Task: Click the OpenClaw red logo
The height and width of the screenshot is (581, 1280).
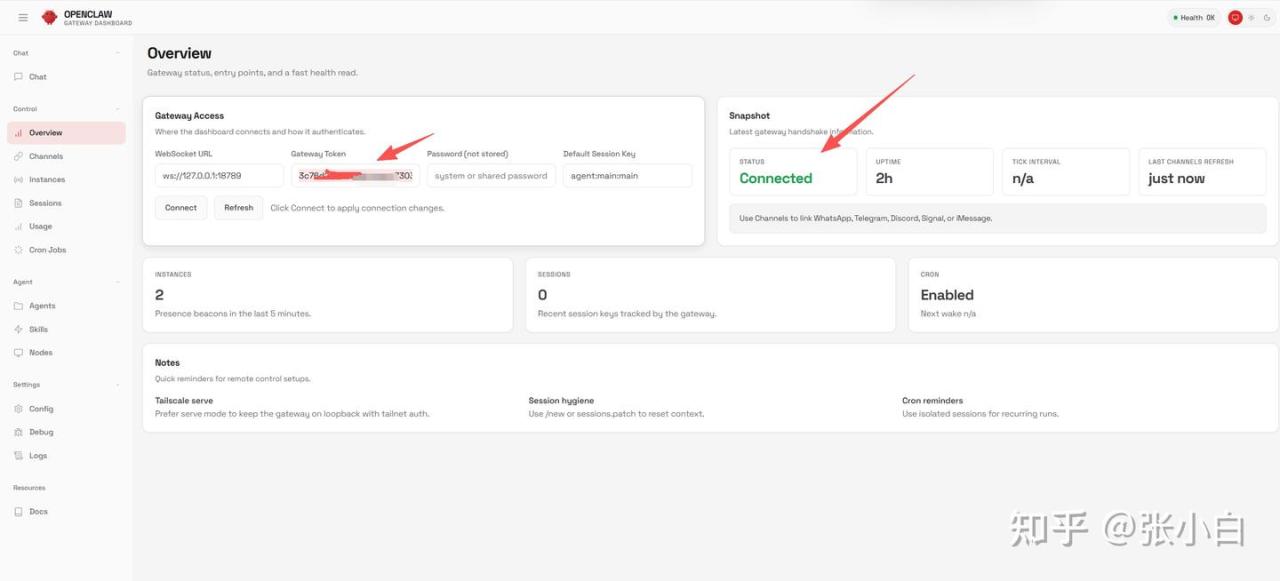Action: tap(49, 17)
